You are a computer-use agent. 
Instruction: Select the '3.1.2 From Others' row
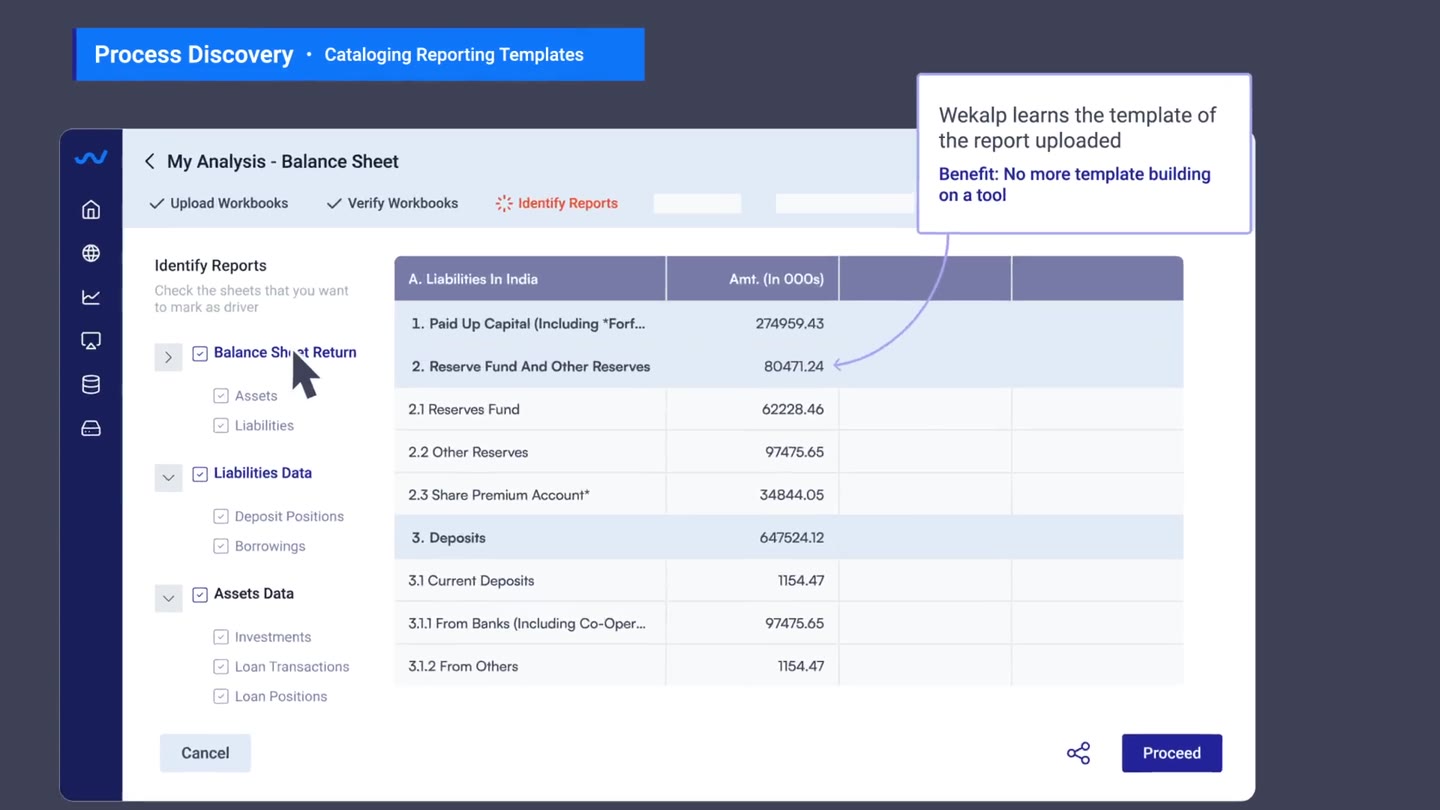789,666
